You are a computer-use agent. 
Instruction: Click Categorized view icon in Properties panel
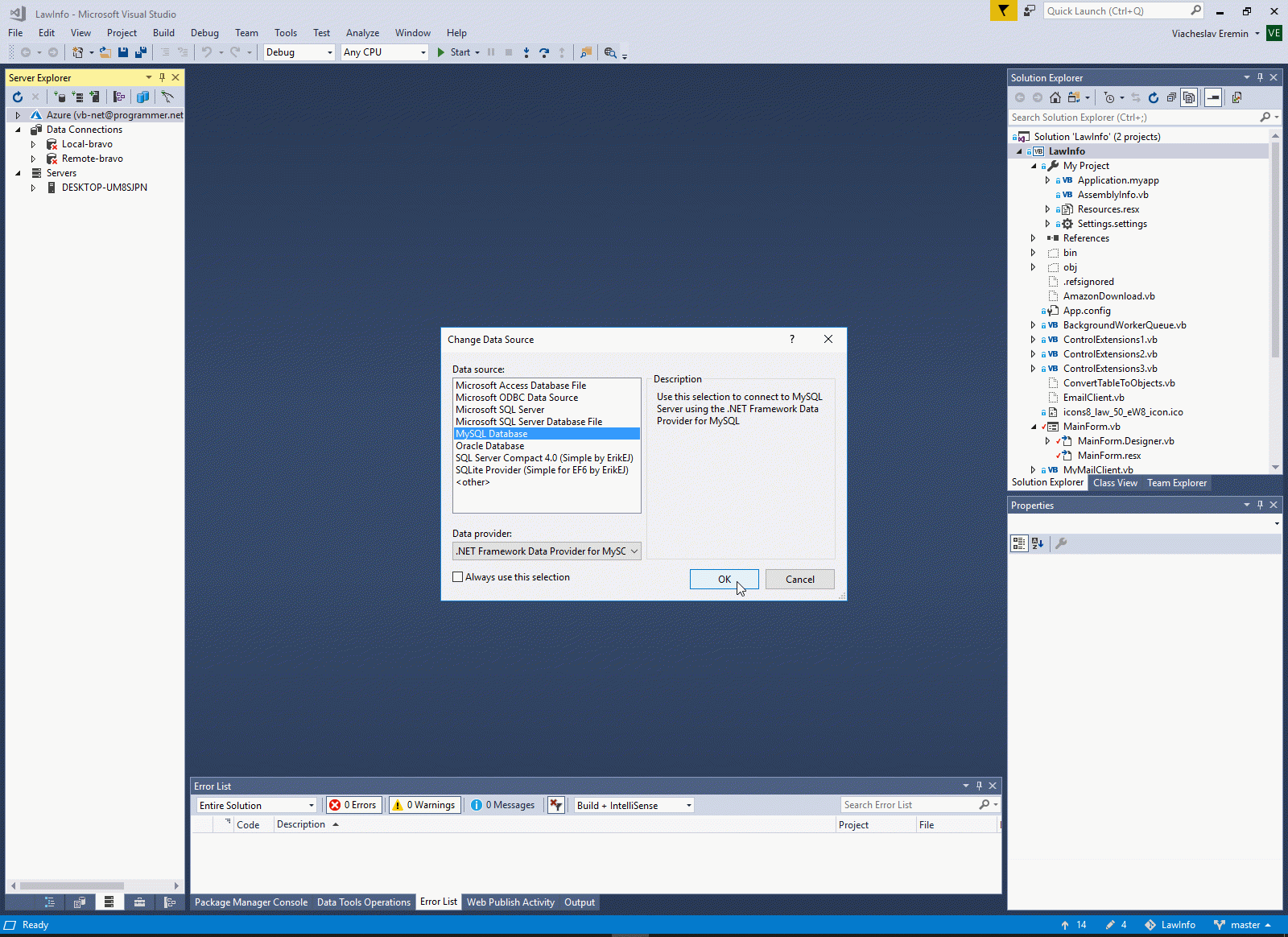[x=1019, y=543]
